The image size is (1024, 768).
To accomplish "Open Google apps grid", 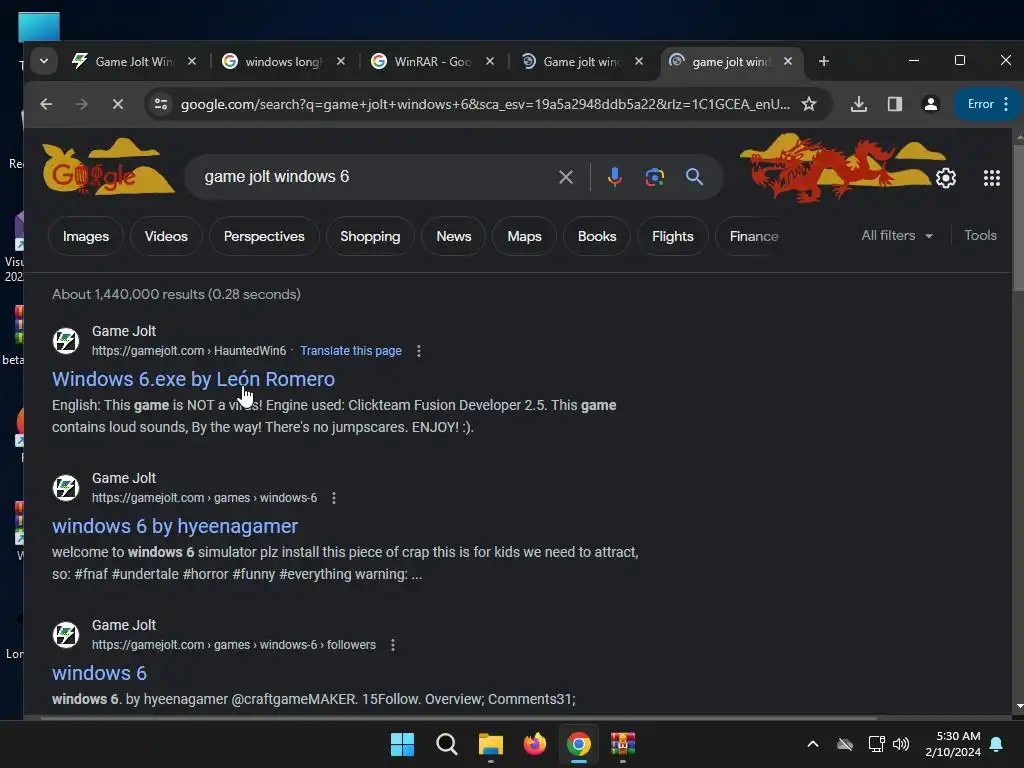I will click(991, 178).
